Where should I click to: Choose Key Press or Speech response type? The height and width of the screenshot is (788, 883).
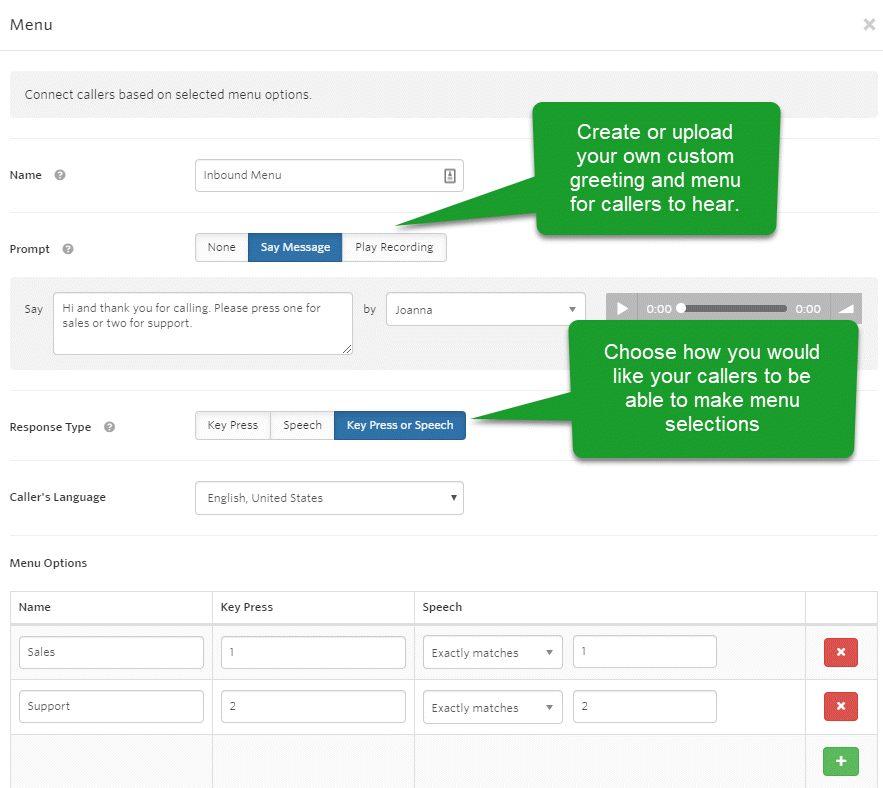click(x=400, y=425)
